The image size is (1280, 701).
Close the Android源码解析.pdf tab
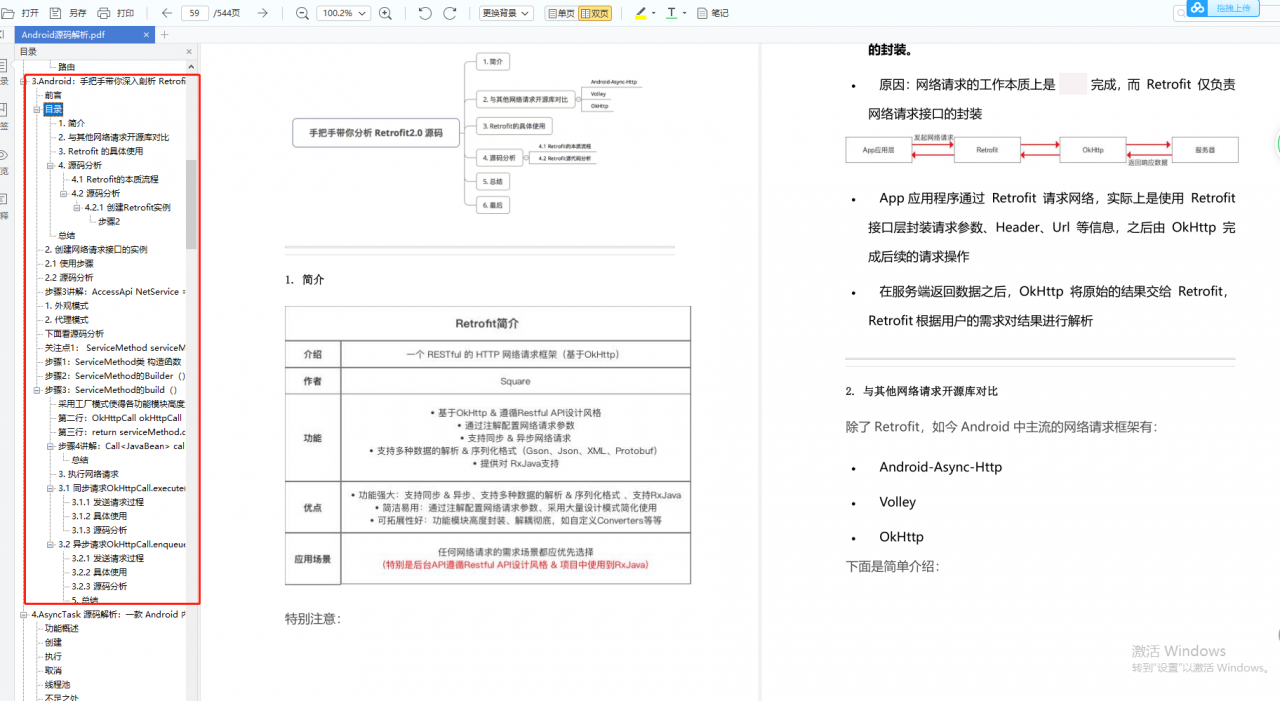pos(146,34)
